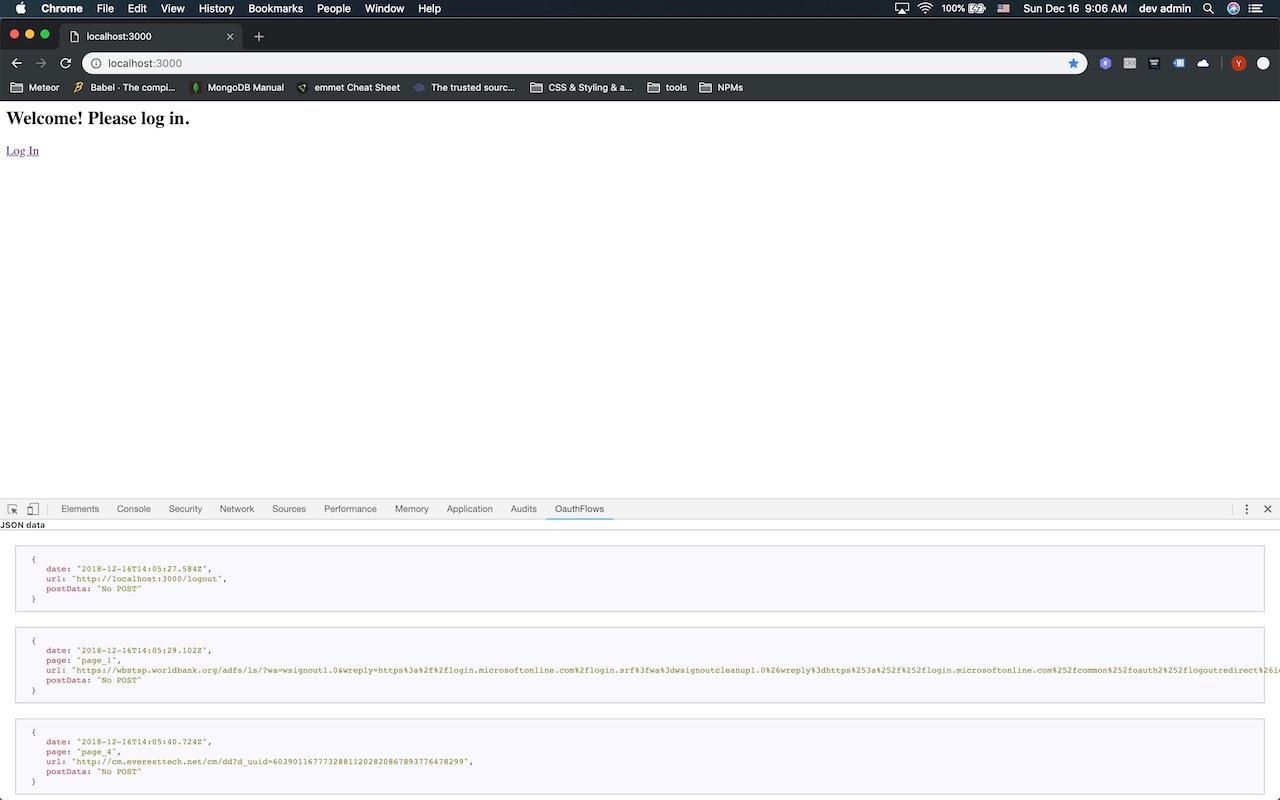Switch to the Application DevTools tab
Screen dimensions: 1280x800
pos(470,509)
